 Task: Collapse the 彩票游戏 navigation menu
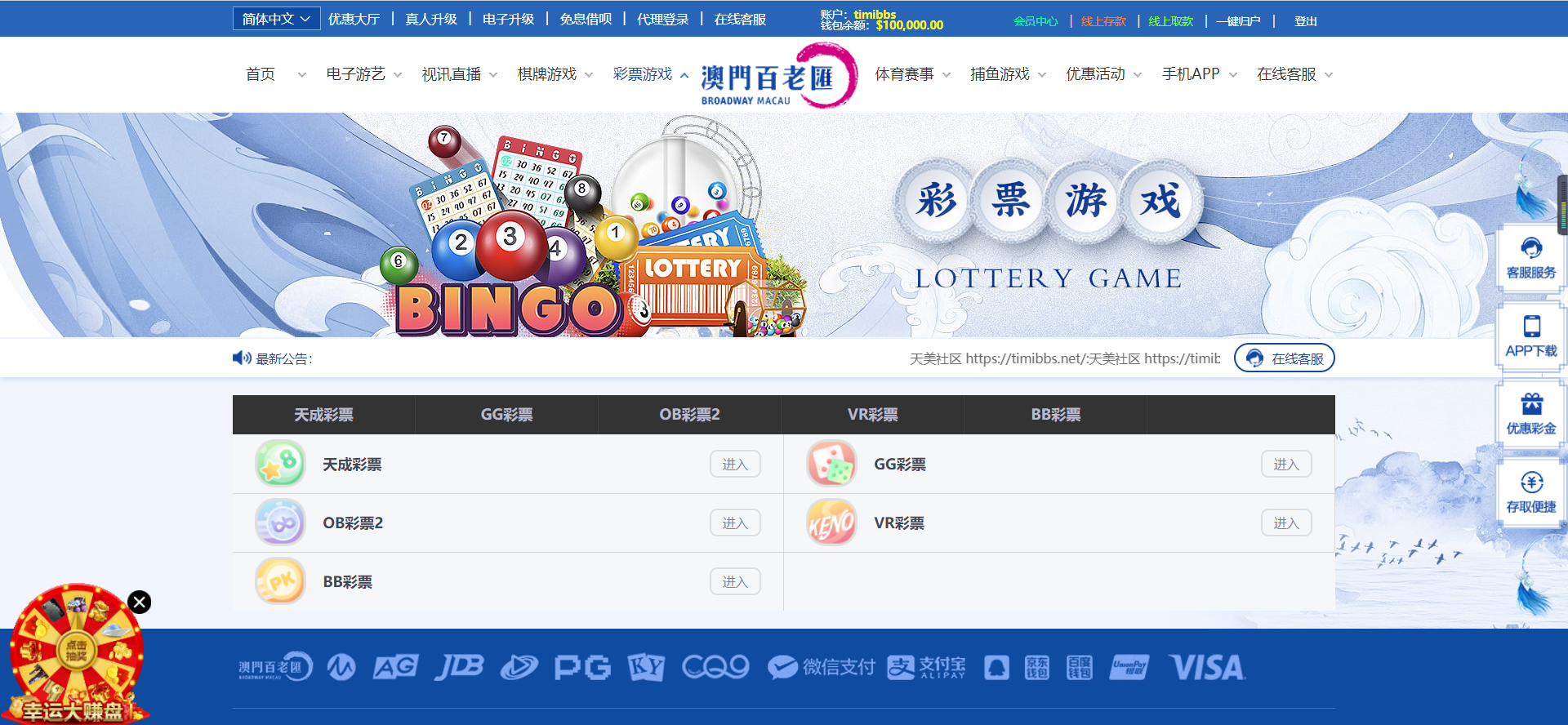(x=651, y=74)
